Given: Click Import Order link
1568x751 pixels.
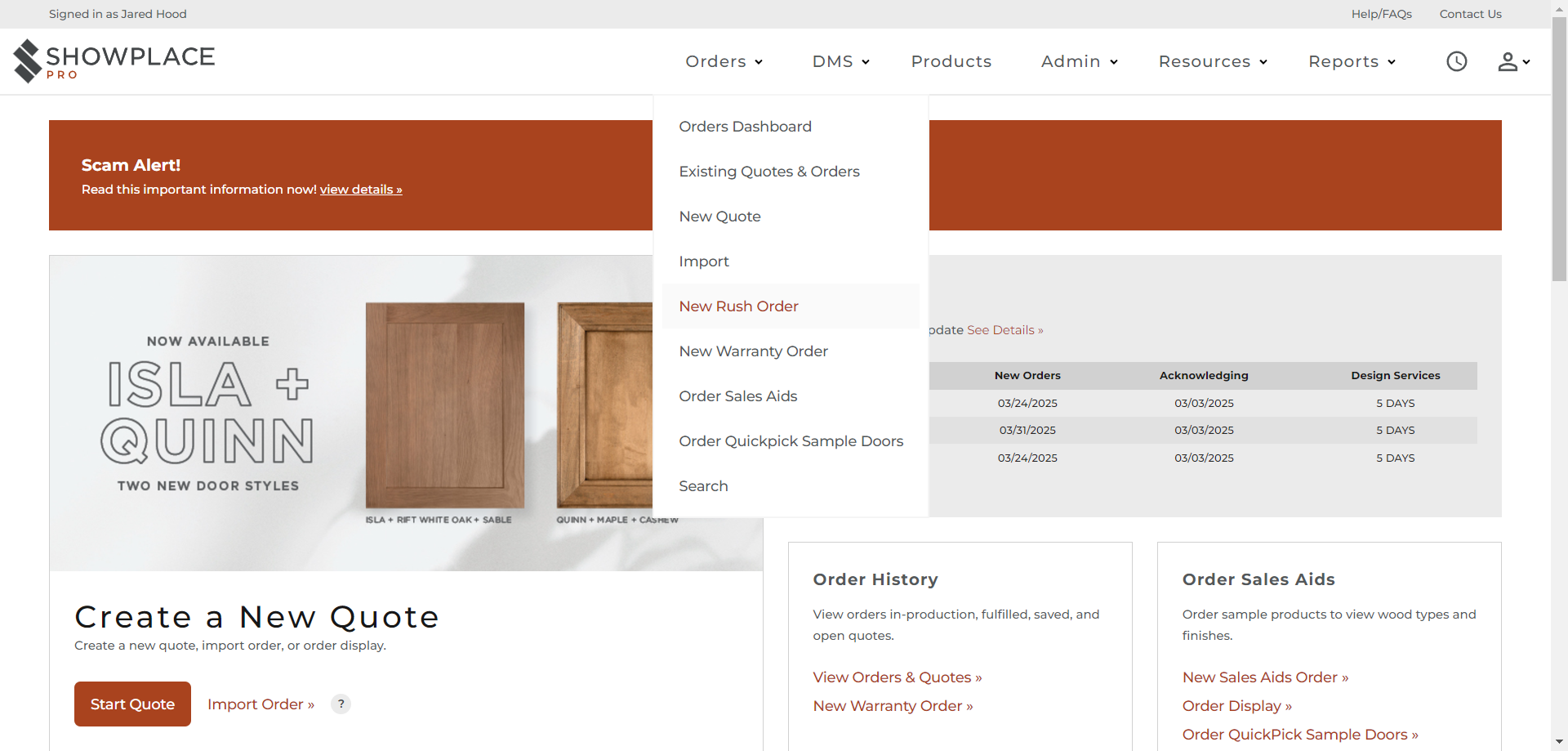Looking at the screenshot, I should (x=261, y=704).
